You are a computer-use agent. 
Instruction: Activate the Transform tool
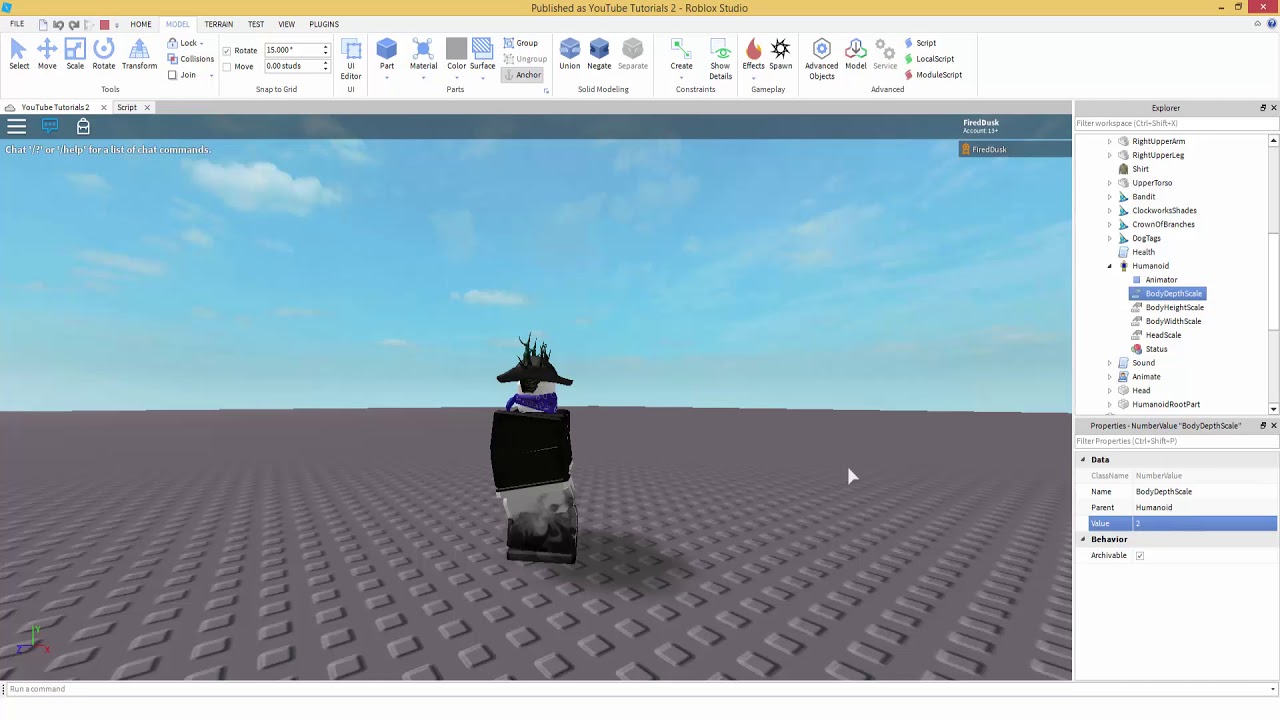139,55
